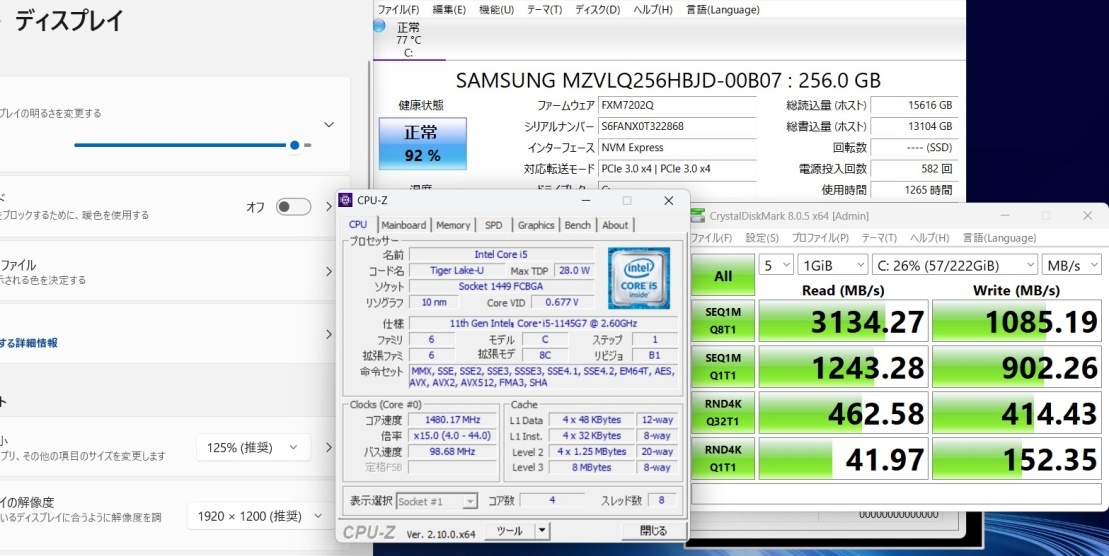The width and height of the screenshot is (1109, 556).
Task: Click the 閉じる button in CPU-Z
Action: (x=653, y=531)
